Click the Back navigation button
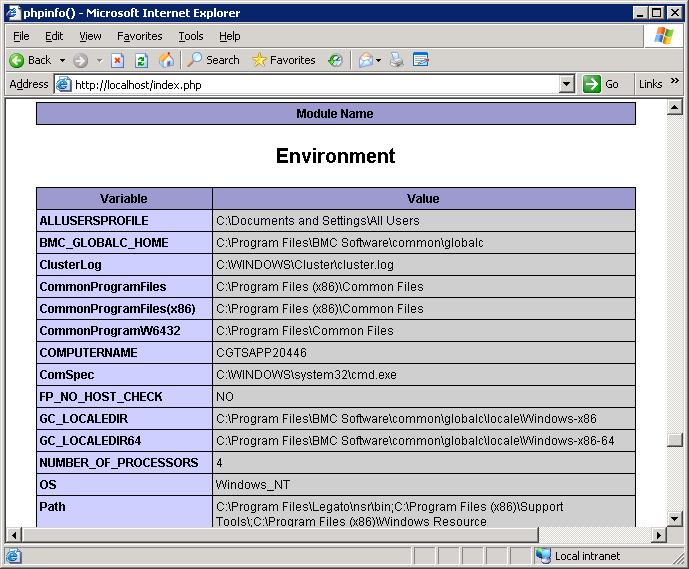Image resolution: width=689 pixels, height=569 pixels. tap(30, 60)
